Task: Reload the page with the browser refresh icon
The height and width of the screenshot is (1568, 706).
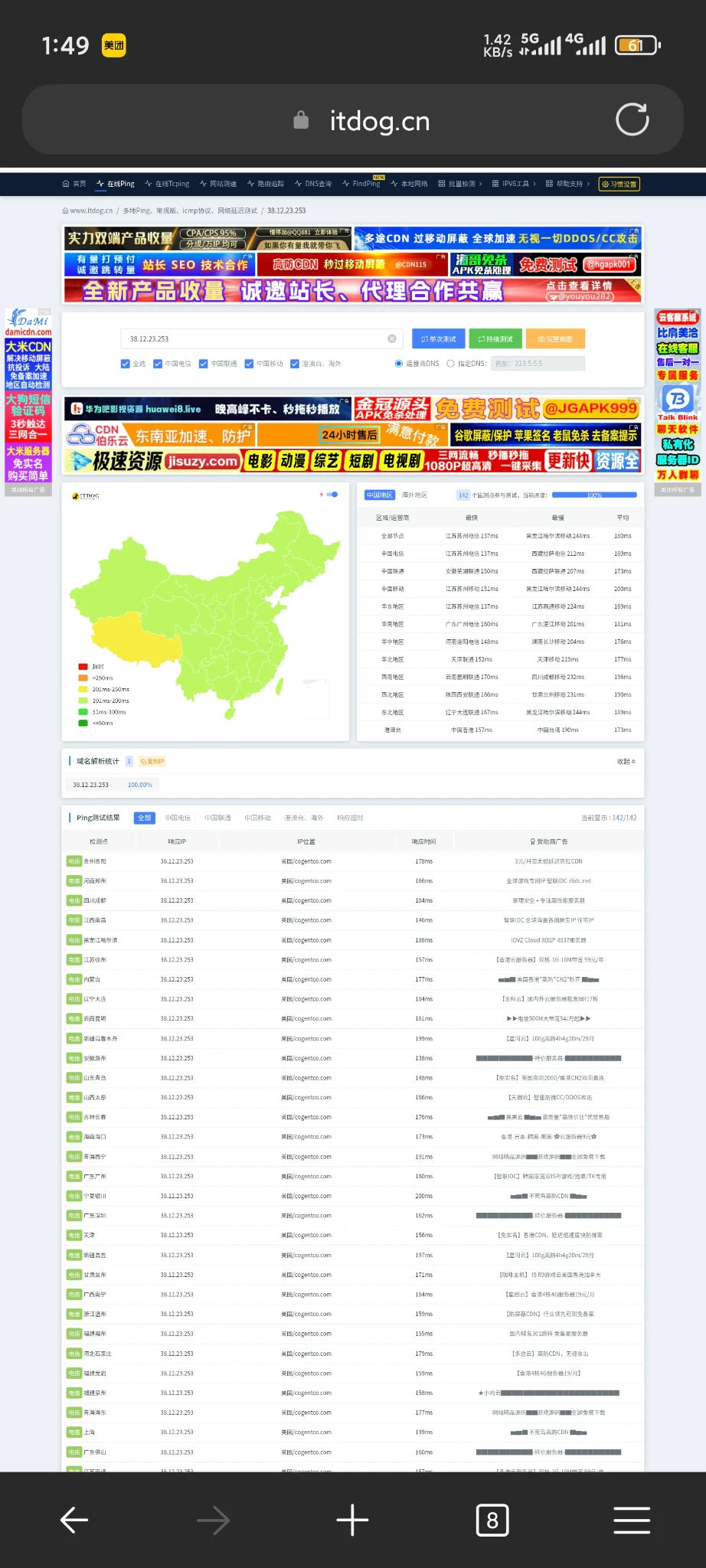Action: (x=632, y=119)
